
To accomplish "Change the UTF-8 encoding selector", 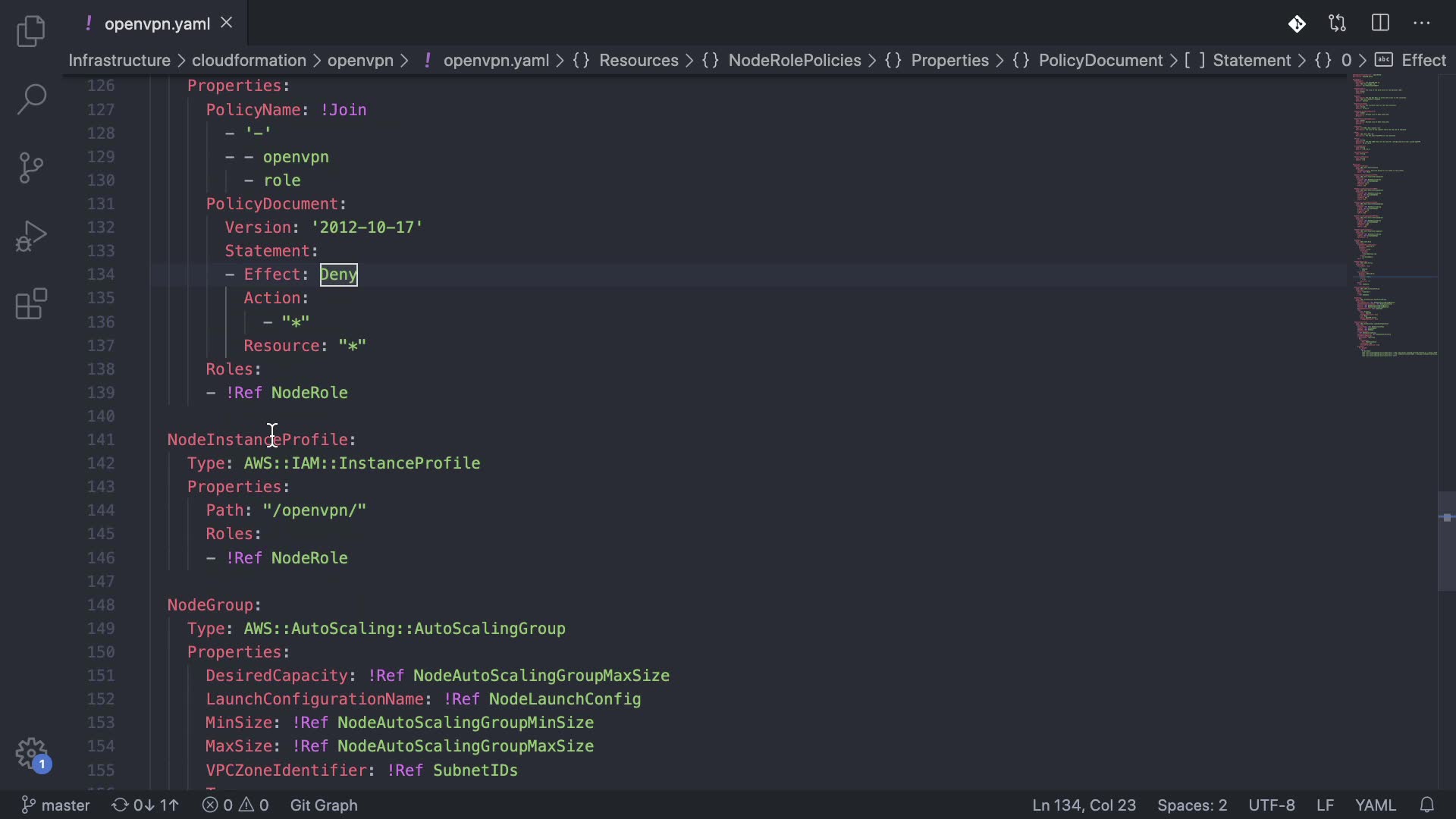I will tap(1272, 805).
